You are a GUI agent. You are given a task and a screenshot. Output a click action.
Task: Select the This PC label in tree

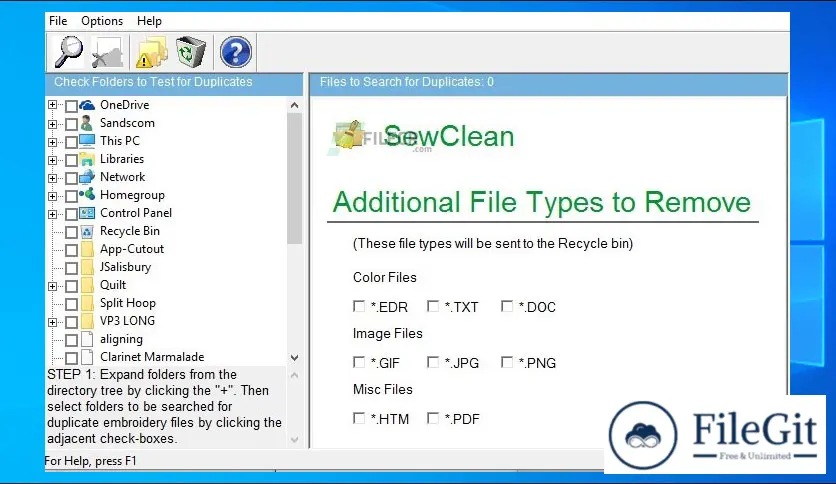[120, 141]
